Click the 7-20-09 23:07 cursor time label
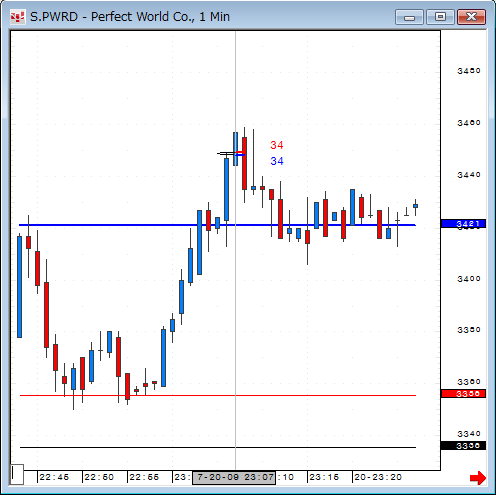496x495 pixels. click(x=234, y=478)
